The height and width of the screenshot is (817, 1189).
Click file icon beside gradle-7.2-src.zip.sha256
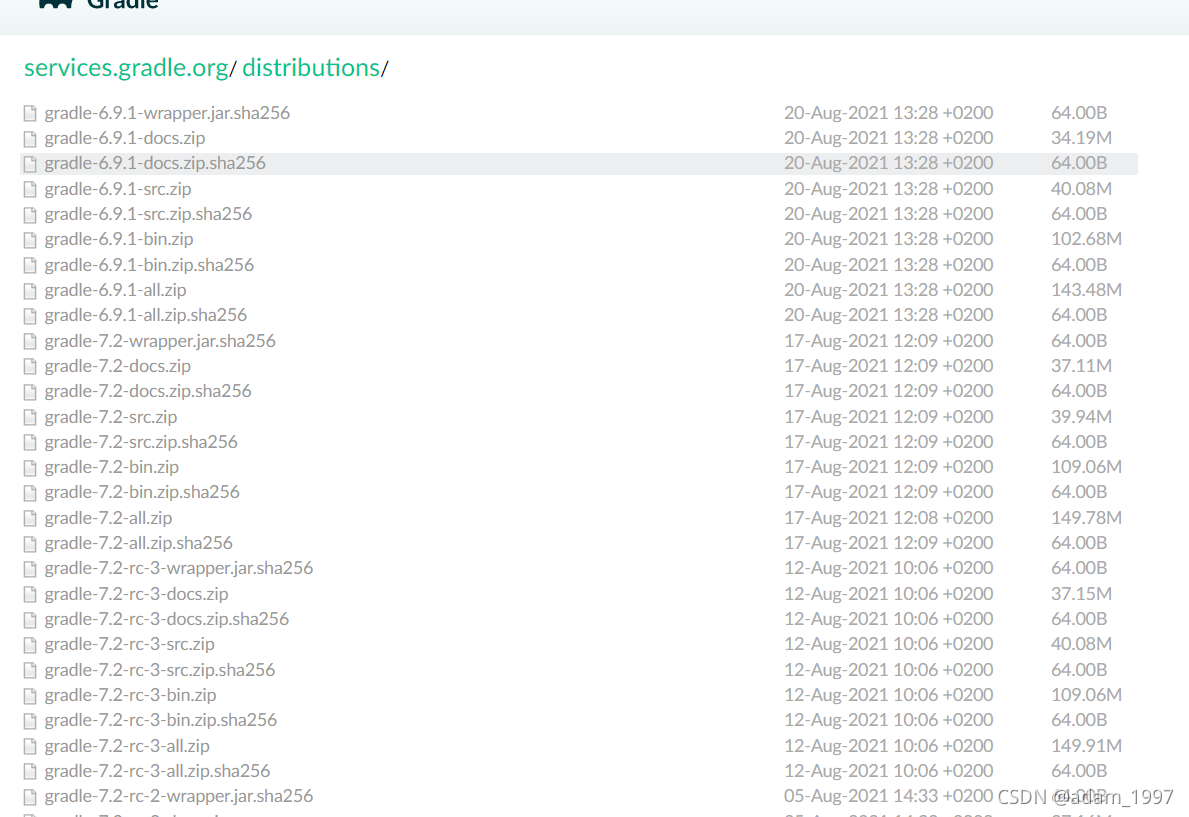[x=30, y=442]
